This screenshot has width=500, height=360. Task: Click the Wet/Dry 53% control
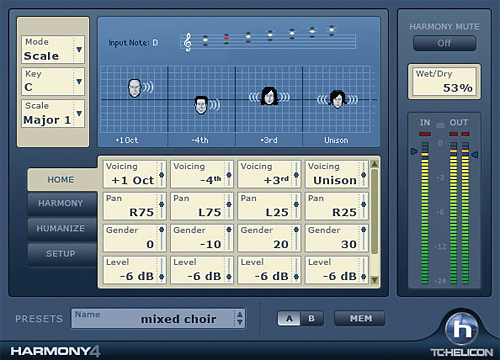point(444,82)
